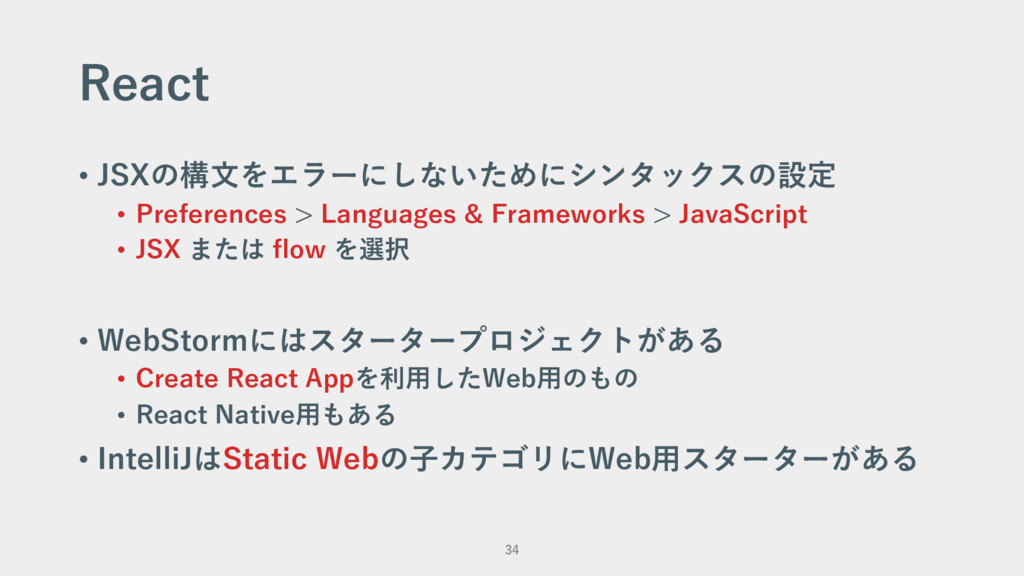The width and height of the screenshot is (1024, 576).
Task: Click the IntelliJは text
Action: point(160,458)
